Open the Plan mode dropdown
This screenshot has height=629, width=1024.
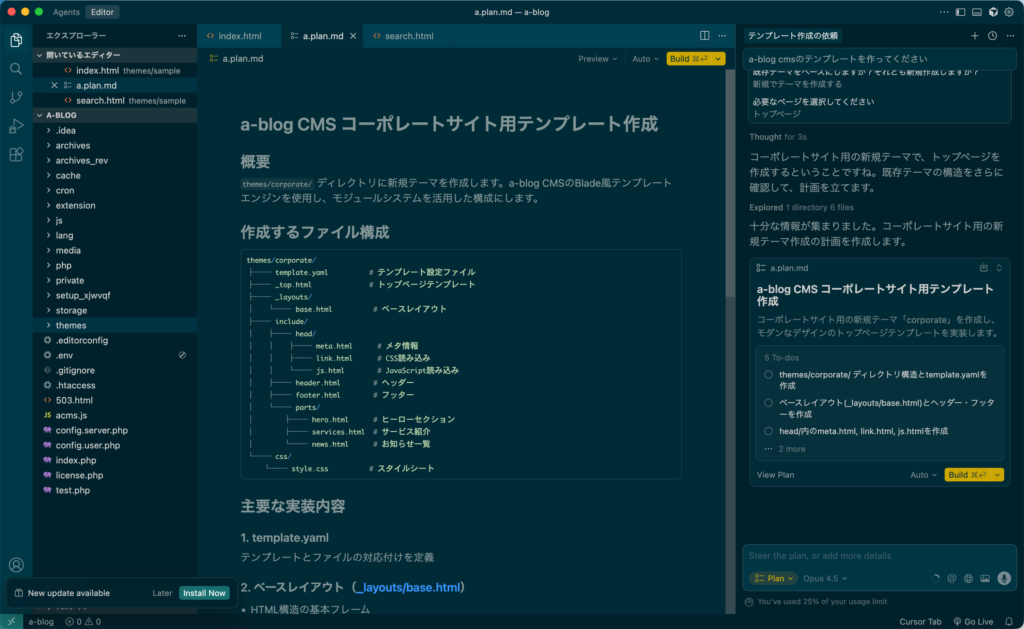pos(773,578)
